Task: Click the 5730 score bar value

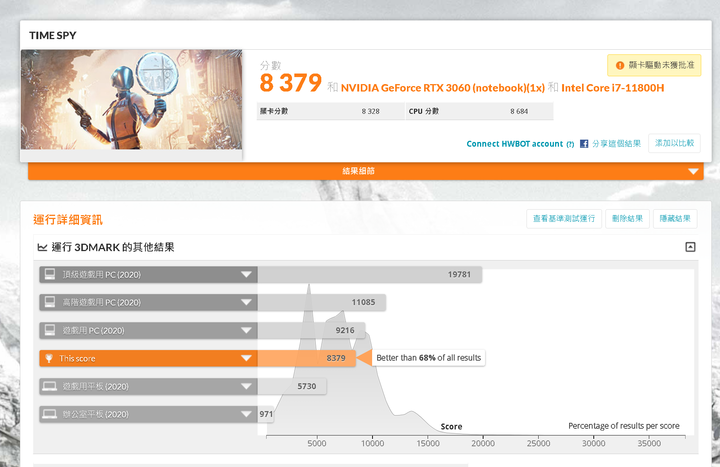Action: (x=307, y=386)
